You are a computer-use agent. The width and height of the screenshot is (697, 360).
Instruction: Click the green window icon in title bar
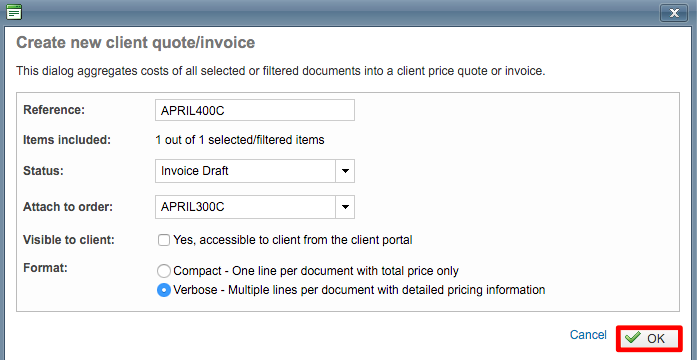(14, 12)
